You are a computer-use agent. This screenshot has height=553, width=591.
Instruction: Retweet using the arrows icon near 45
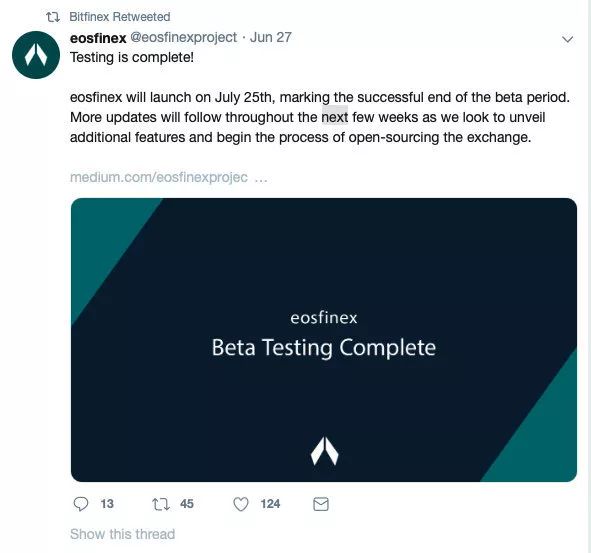pyautogui.click(x=161, y=504)
